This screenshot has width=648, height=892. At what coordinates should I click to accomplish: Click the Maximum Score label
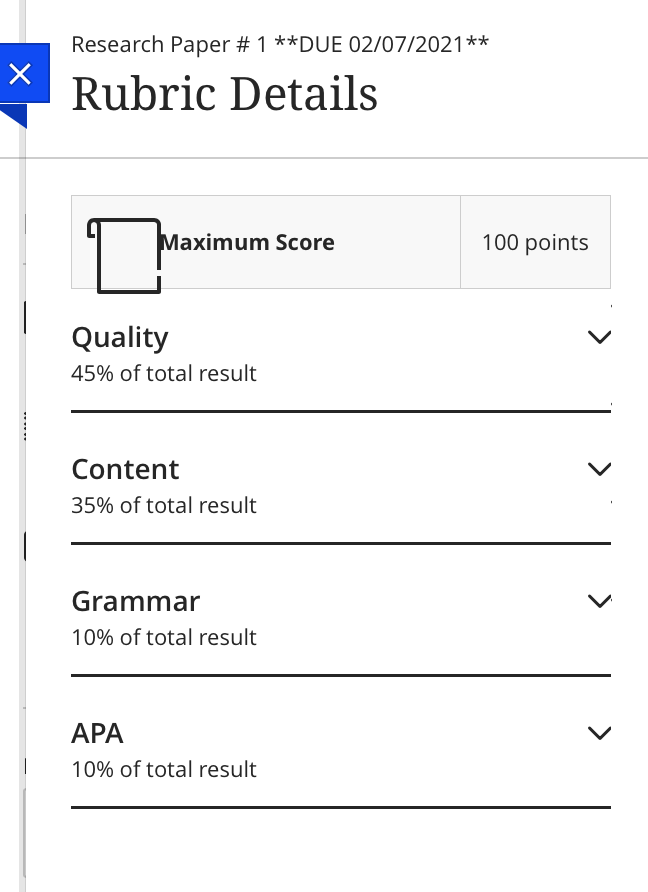coord(247,242)
